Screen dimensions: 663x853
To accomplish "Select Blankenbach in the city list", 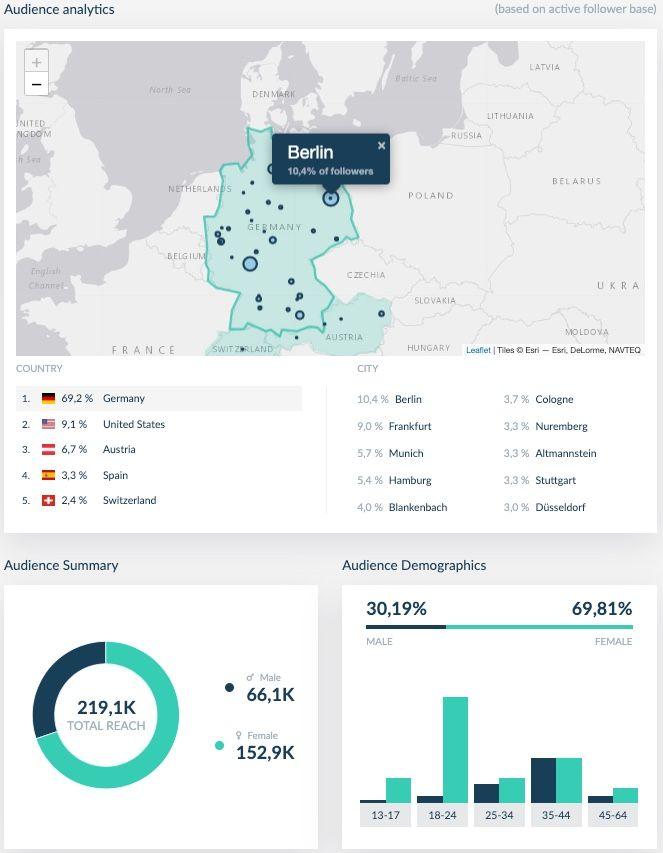I will tap(402, 507).
